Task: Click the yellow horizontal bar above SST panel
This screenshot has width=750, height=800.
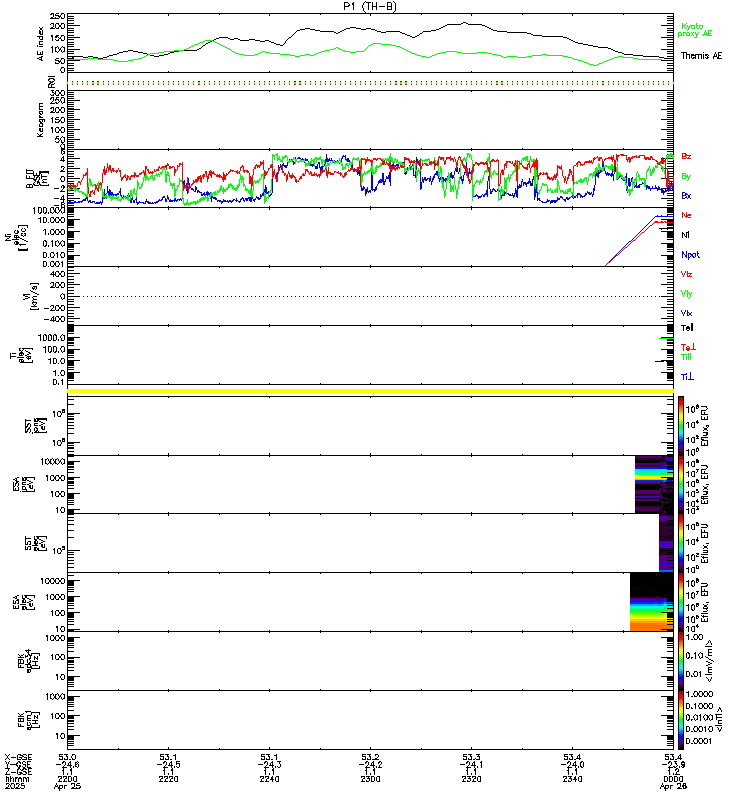Action: (x=370, y=391)
